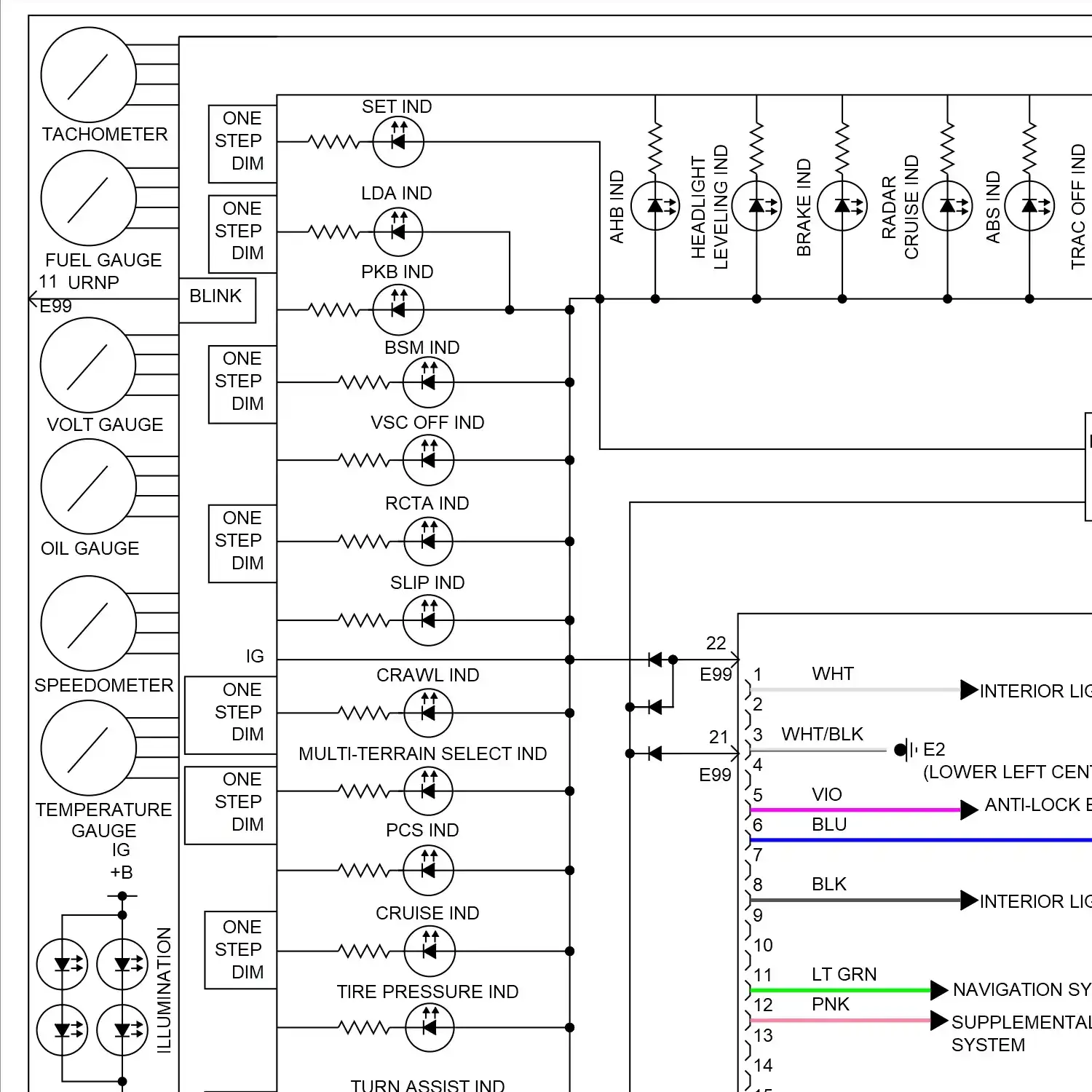Select the TIRE PRESSURE IND symbol

coord(429,1029)
